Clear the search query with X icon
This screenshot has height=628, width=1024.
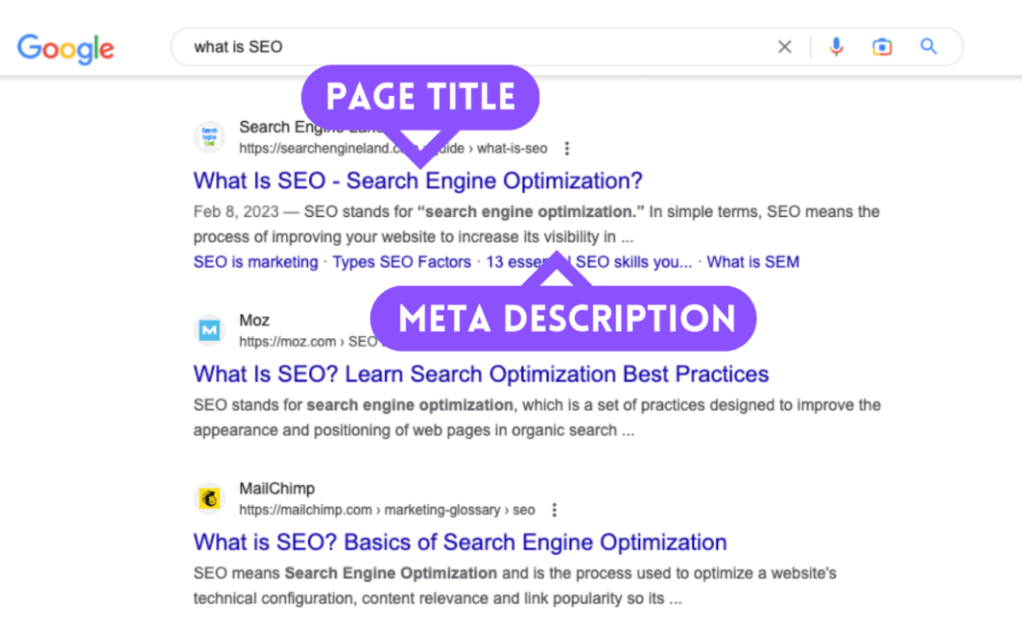pos(785,47)
